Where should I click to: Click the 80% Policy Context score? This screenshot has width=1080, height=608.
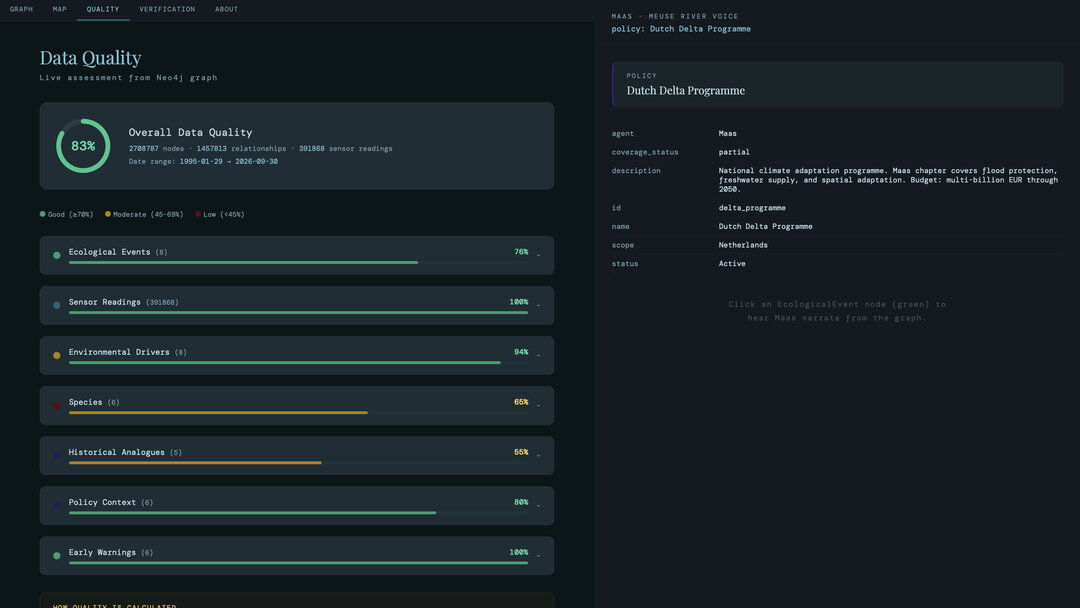[521, 503]
